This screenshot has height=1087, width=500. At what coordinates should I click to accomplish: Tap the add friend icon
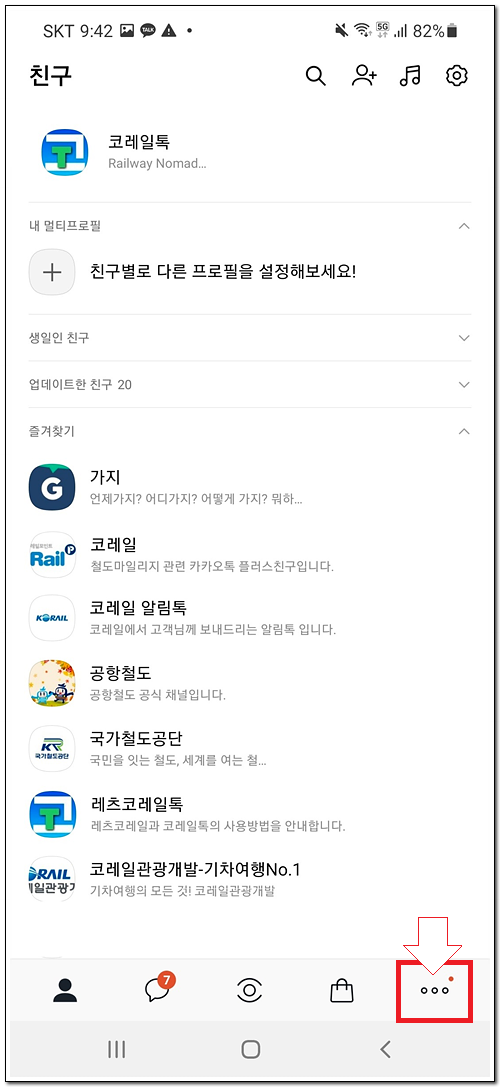click(363, 76)
